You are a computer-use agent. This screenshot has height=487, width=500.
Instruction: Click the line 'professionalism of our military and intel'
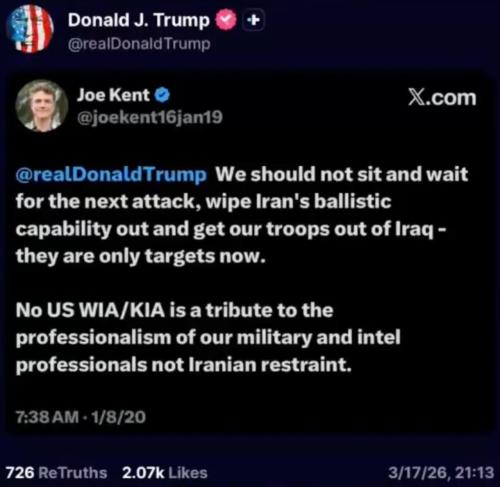coord(208,338)
